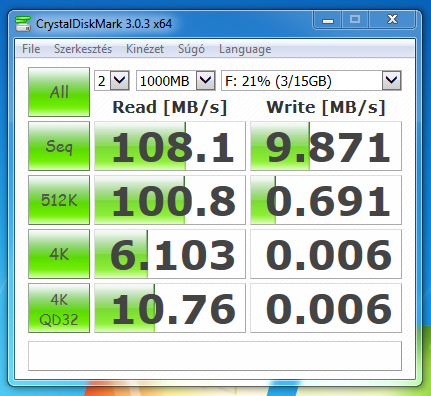Click the Read [MB/s] column header
This screenshot has width=431, height=396.
[170, 107]
